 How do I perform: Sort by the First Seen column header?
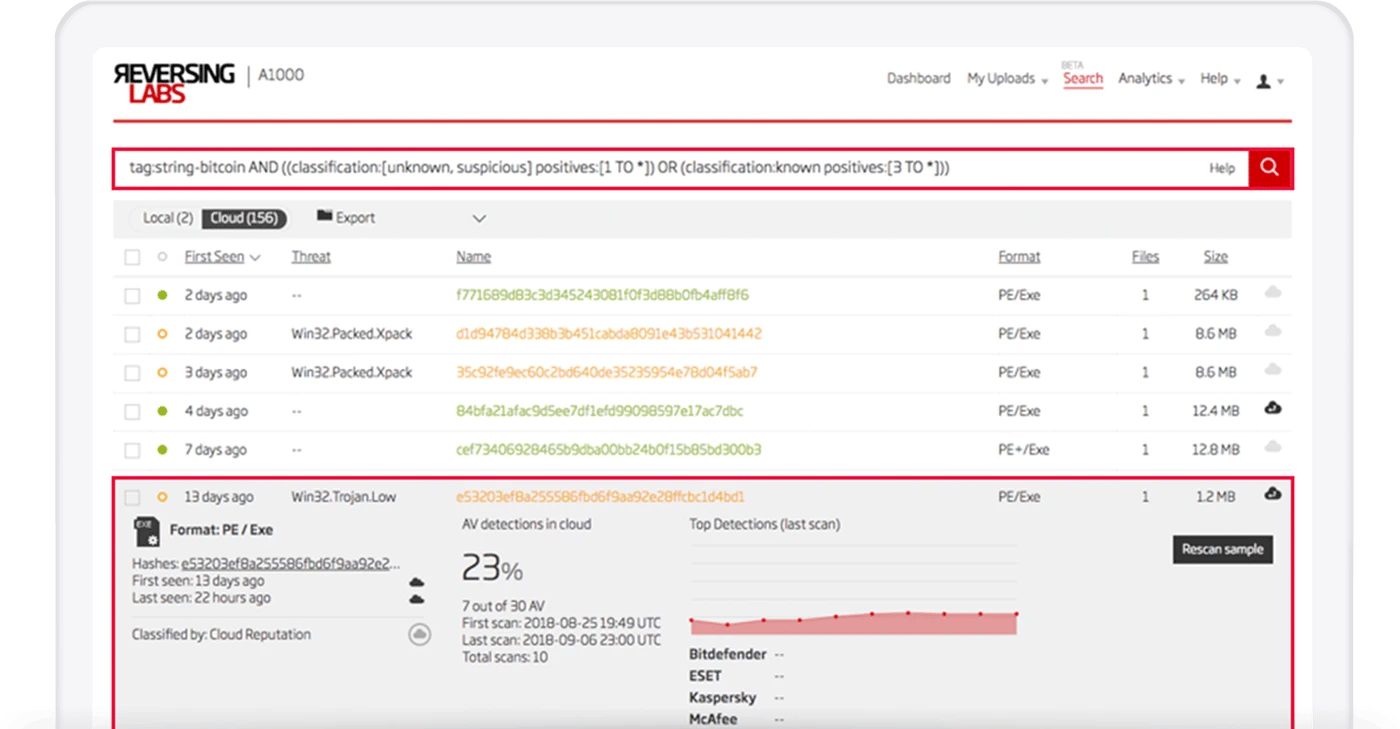click(x=214, y=257)
